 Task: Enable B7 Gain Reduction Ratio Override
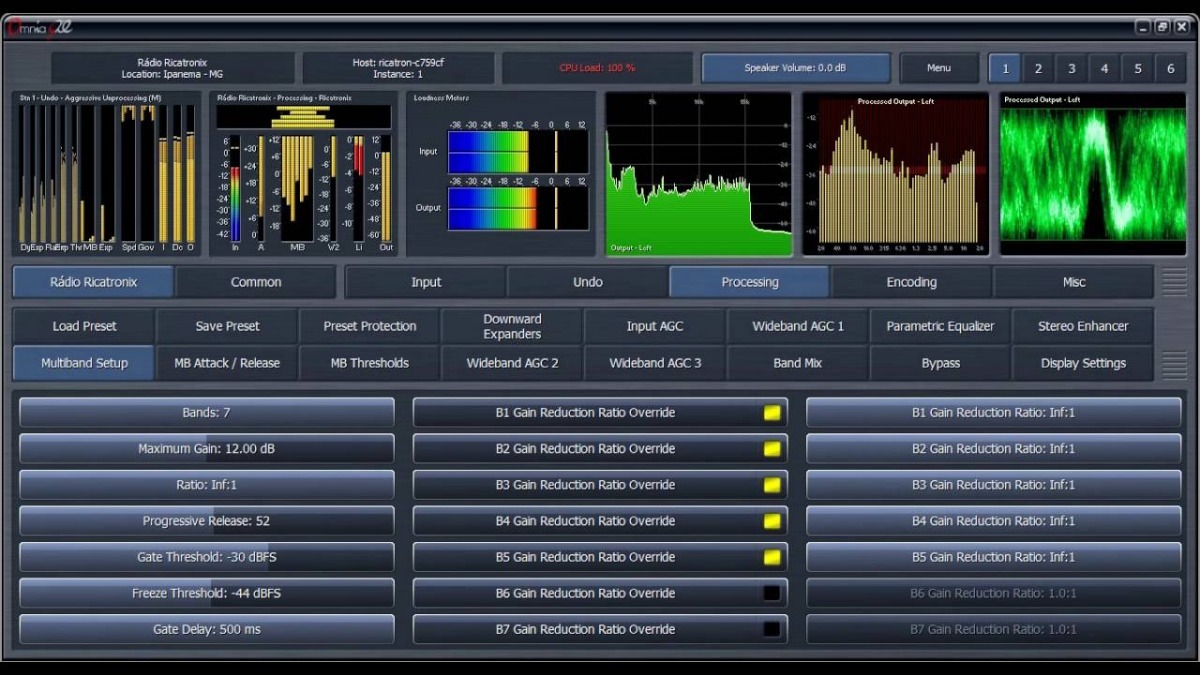600,629
